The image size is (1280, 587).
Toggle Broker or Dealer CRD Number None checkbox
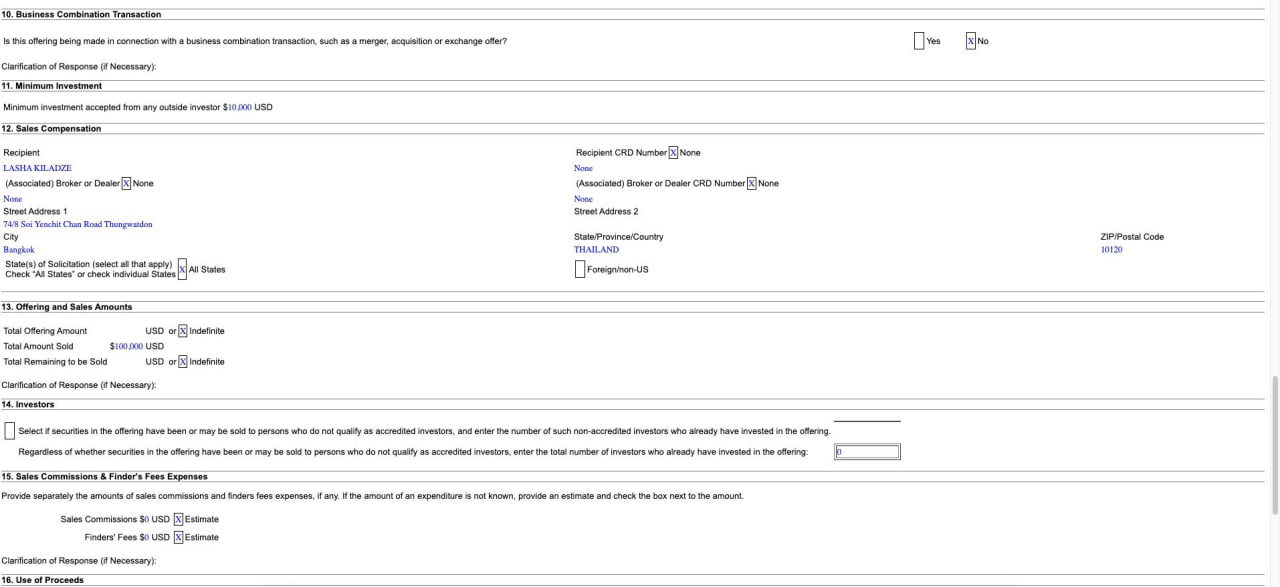[x=751, y=184]
